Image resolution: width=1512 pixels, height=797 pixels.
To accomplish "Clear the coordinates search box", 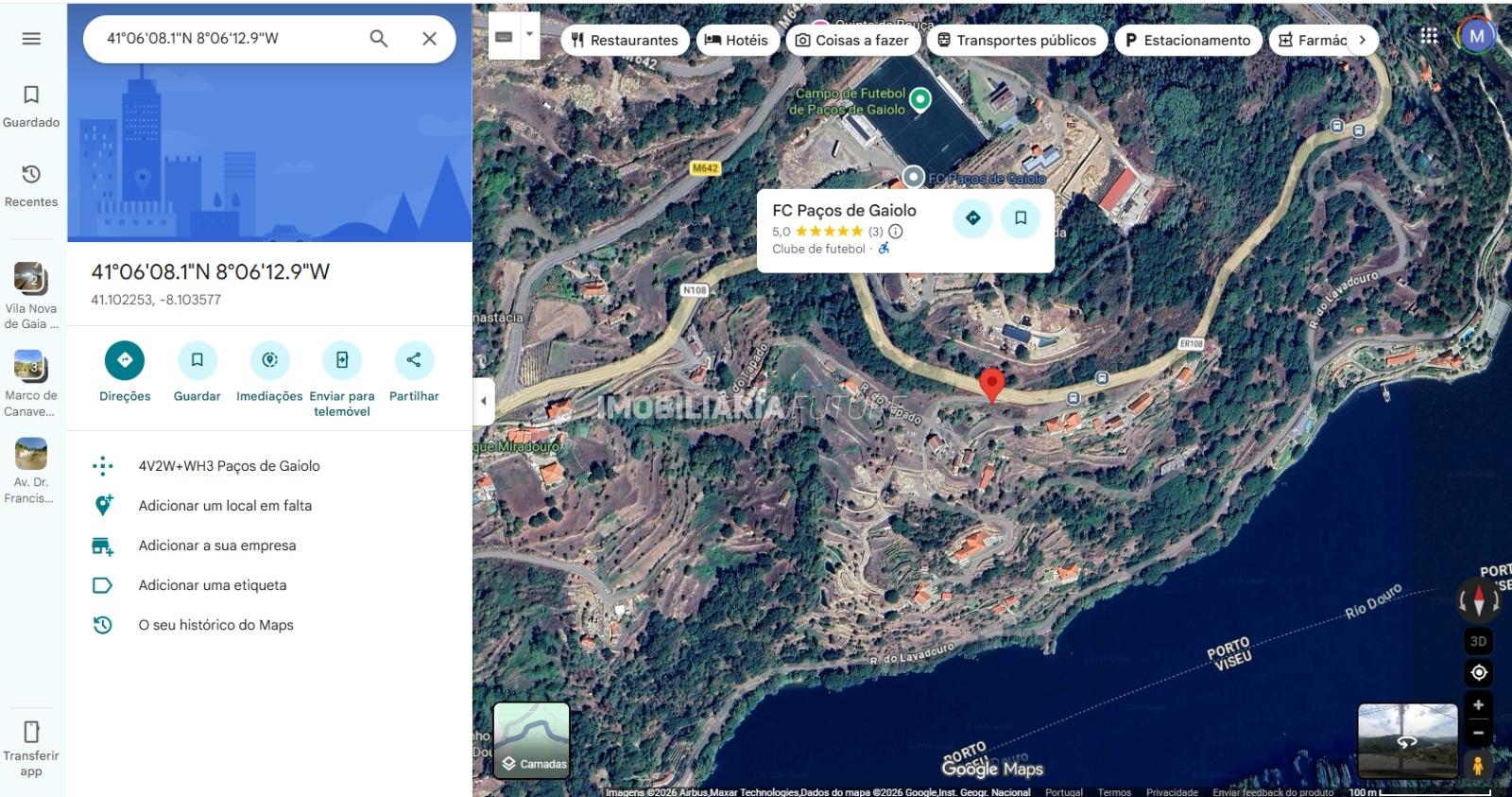I will [x=429, y=39].
